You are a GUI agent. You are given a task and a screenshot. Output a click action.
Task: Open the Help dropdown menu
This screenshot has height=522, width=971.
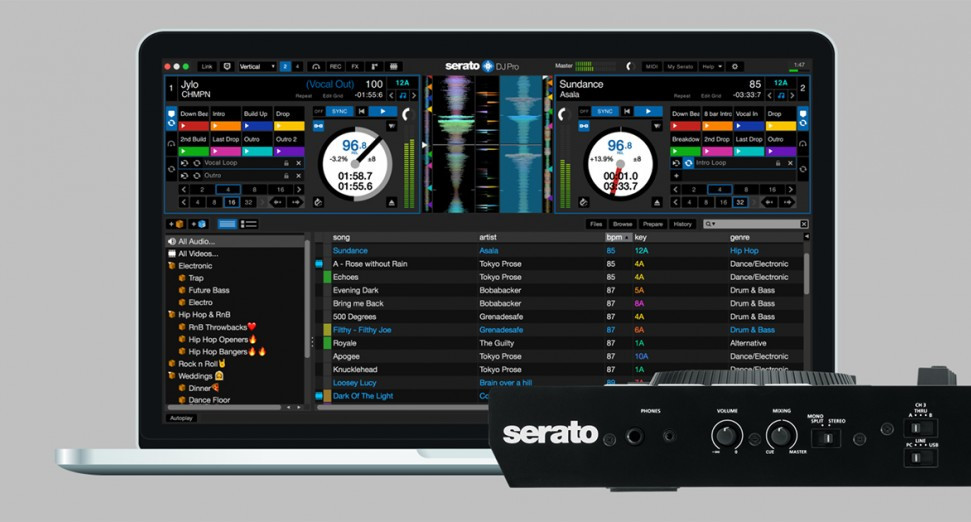(712, 66)
